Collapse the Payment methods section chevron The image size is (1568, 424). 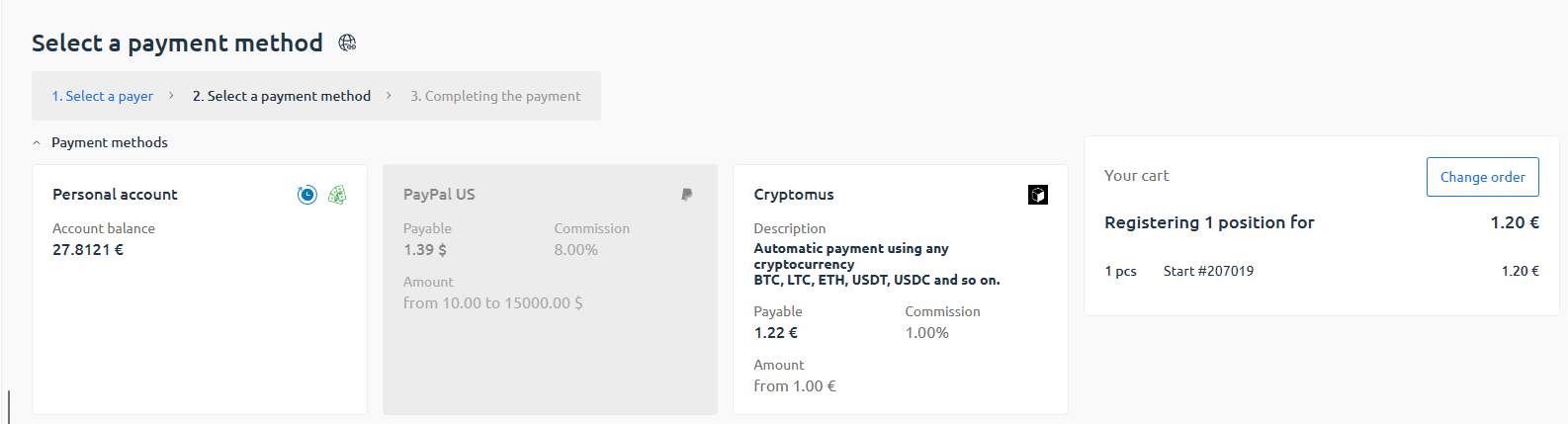tap(37, 143)
